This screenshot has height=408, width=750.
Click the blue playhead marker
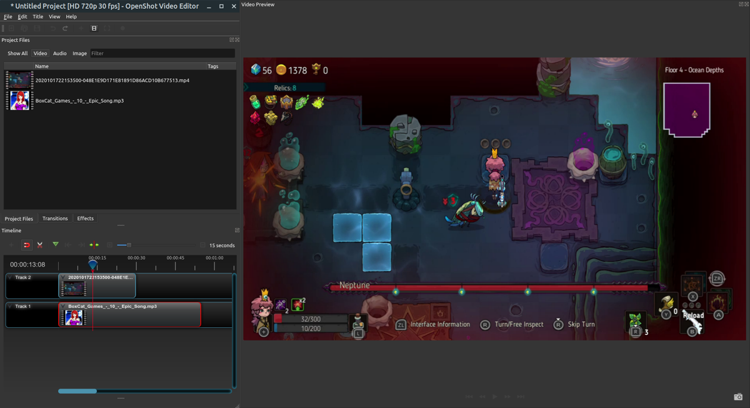pos(93,264)
